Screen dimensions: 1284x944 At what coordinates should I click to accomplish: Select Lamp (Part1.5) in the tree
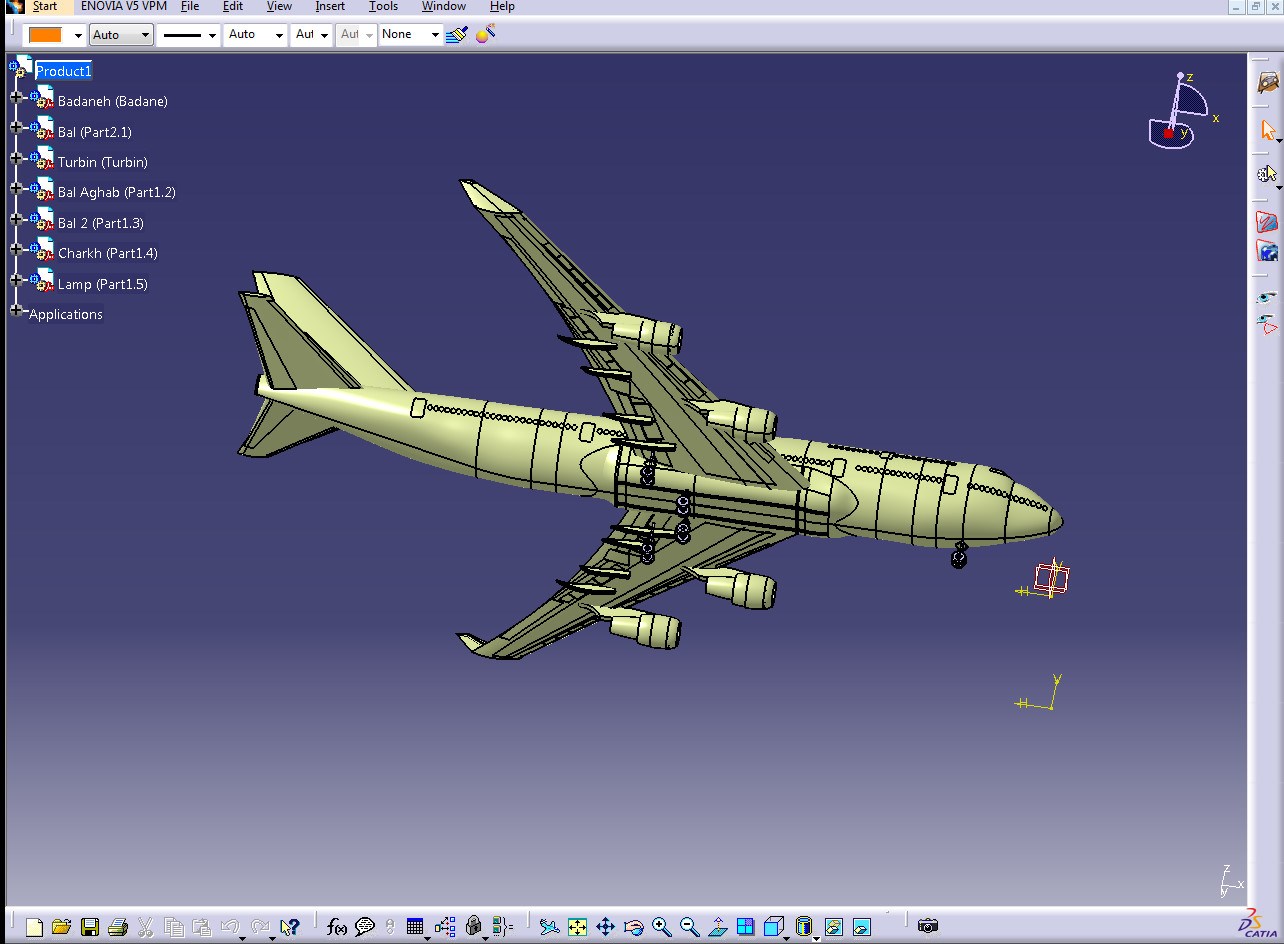102,284
